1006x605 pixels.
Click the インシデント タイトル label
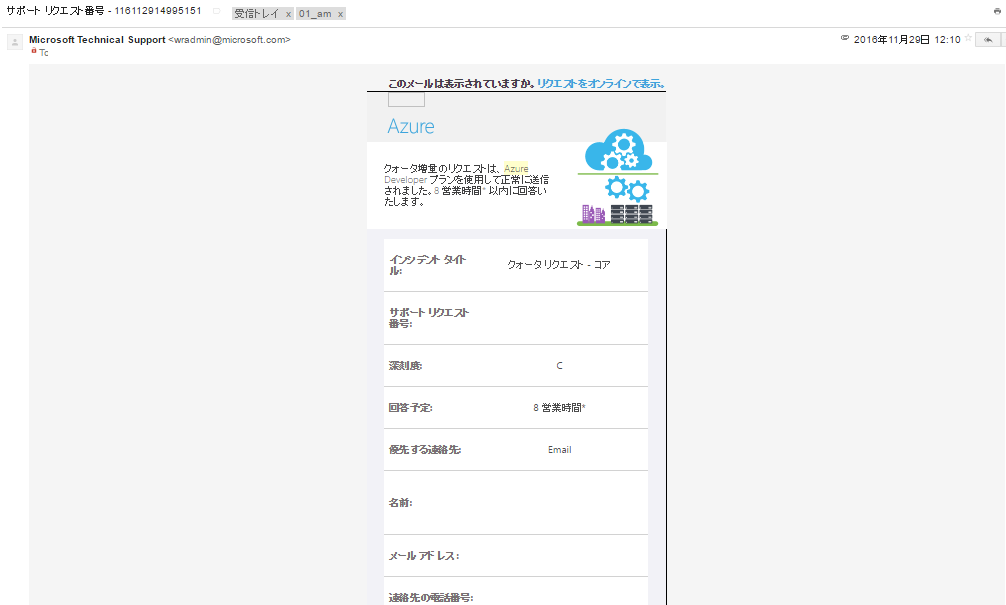tap(427, 265)
